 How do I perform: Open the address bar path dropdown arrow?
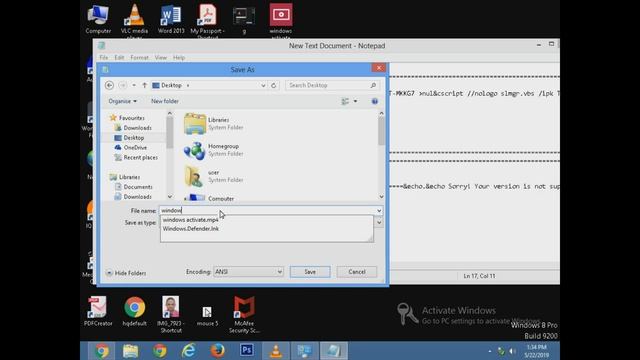[x=263, y=85]
